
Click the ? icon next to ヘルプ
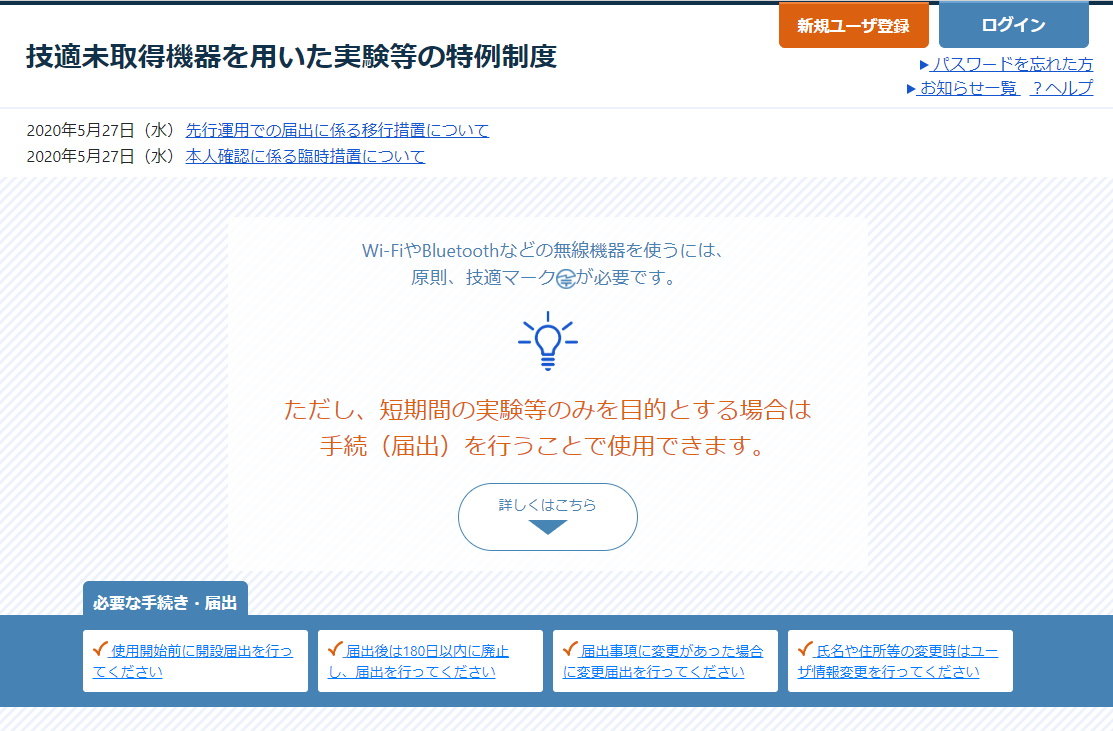tap(1037, 88)
